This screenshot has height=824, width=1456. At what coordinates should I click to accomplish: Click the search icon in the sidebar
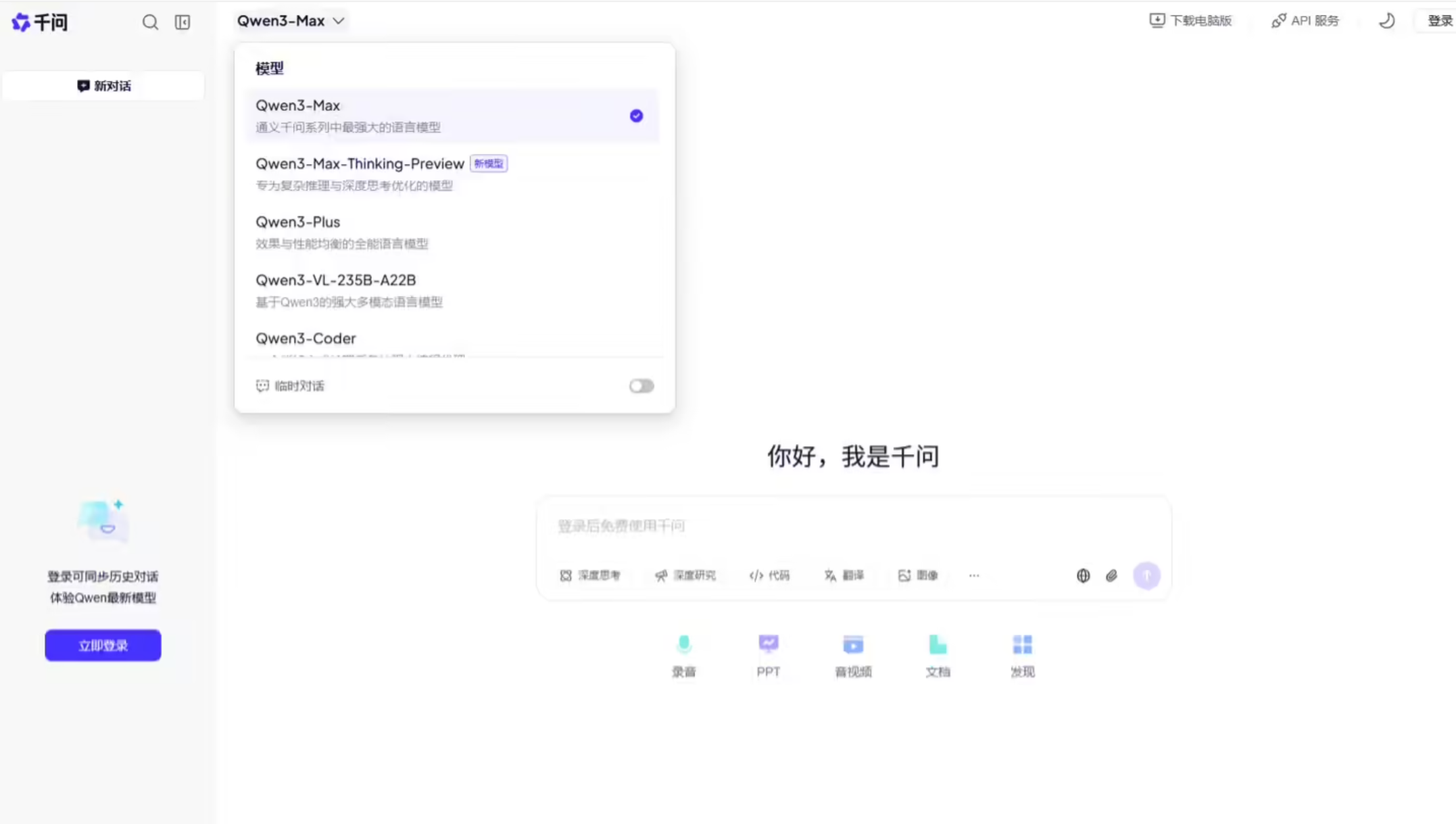(150, 22)
